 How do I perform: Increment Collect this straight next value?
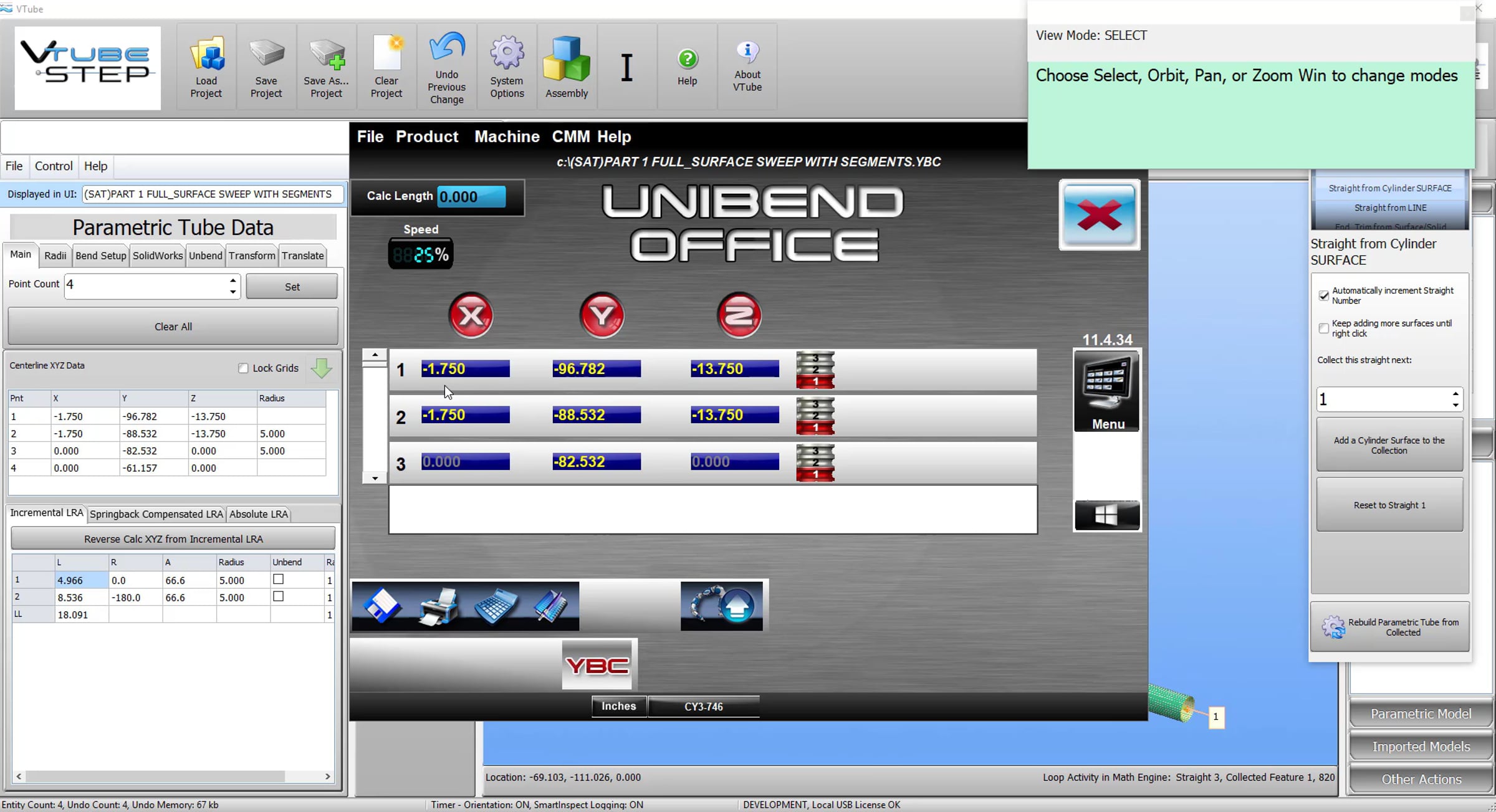click(1455, 394)
